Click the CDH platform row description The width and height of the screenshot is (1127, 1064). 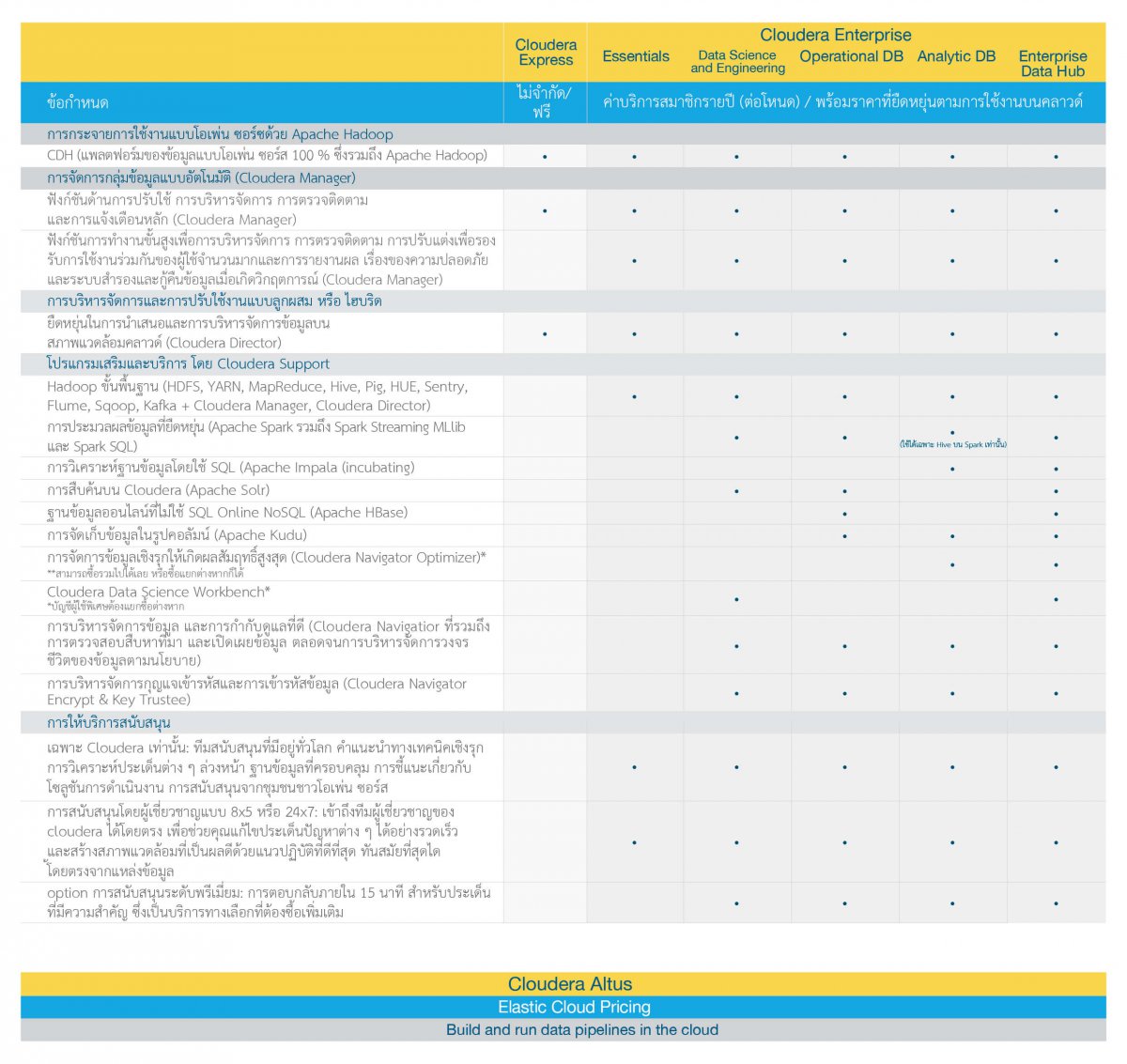(268, 156)
